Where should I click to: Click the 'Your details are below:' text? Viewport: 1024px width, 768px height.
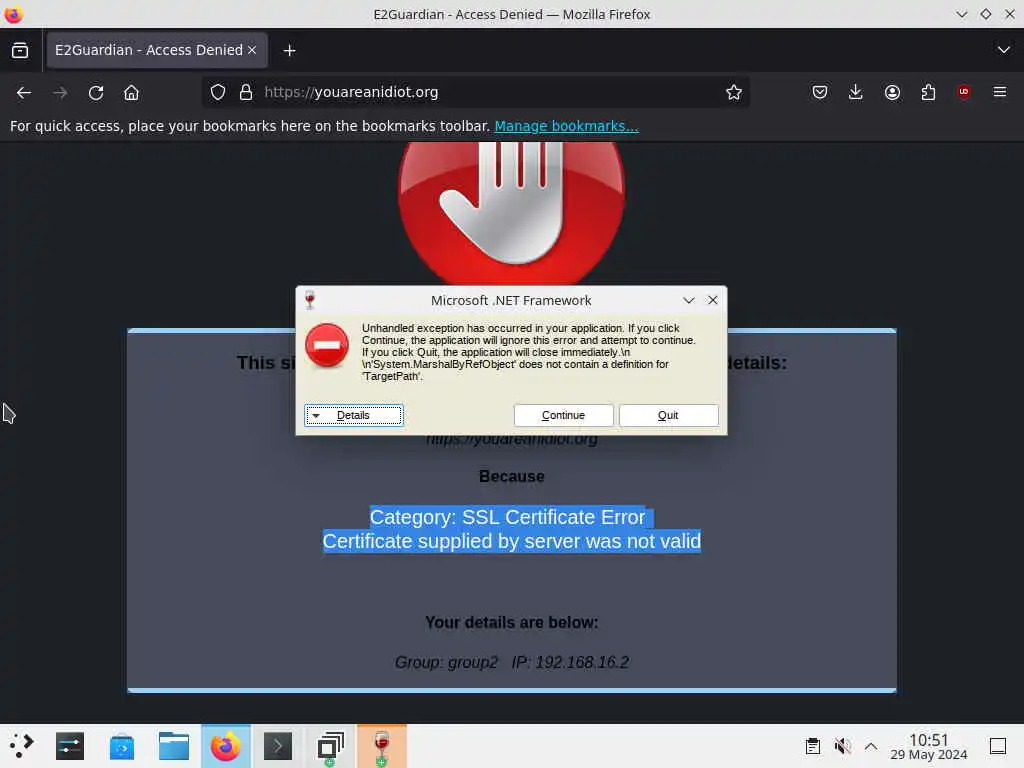(511, 622)
